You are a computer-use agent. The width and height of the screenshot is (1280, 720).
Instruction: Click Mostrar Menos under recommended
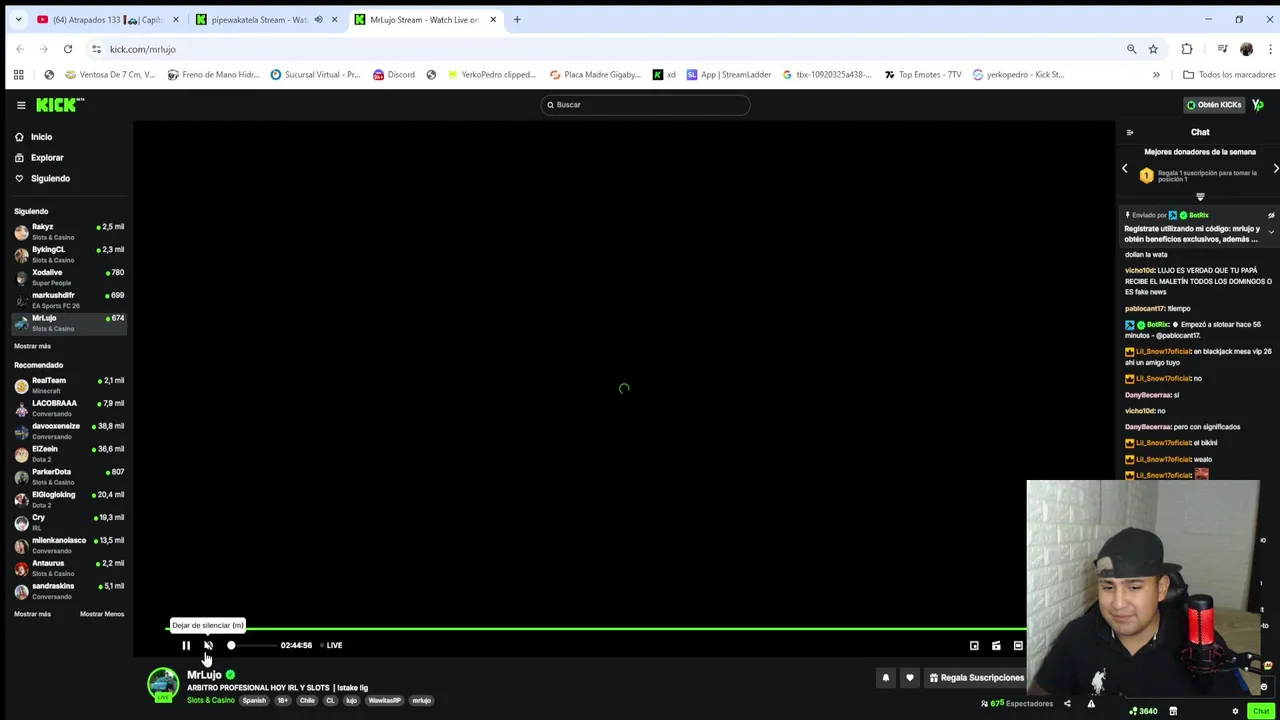pyautogui.click(x=102, y=614)
